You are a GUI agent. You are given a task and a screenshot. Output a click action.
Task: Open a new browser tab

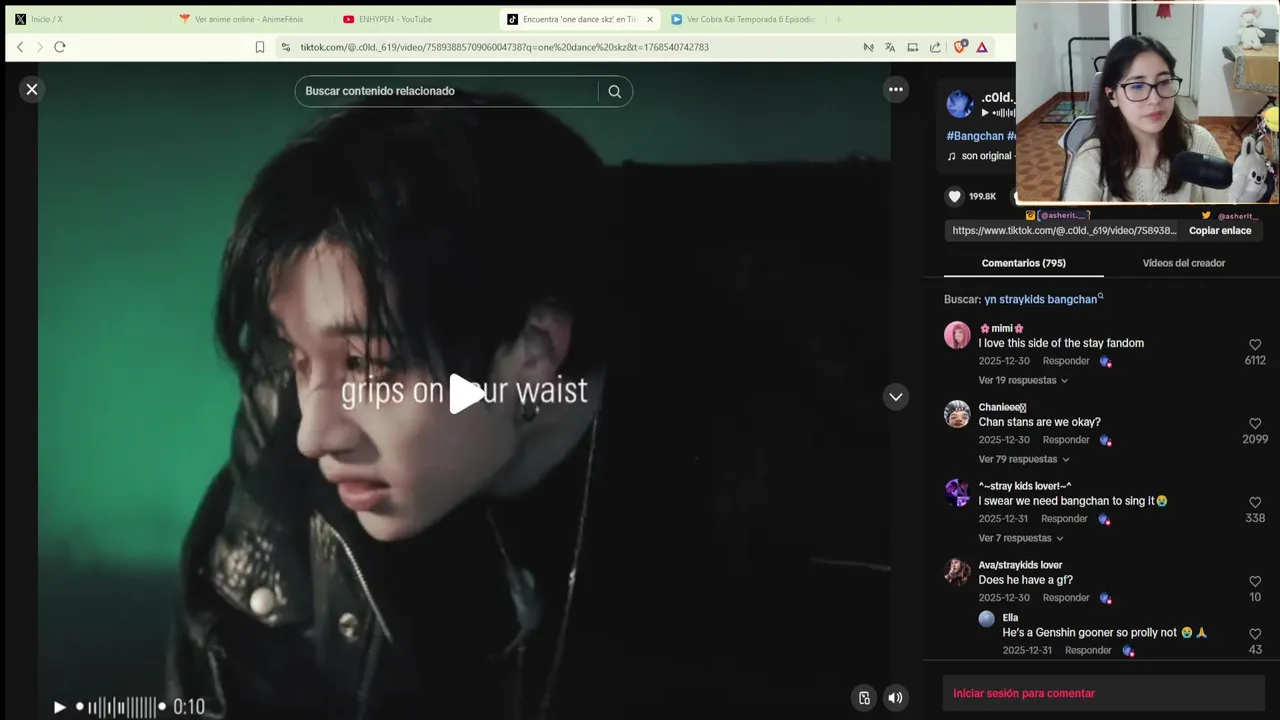coord(838,19)
